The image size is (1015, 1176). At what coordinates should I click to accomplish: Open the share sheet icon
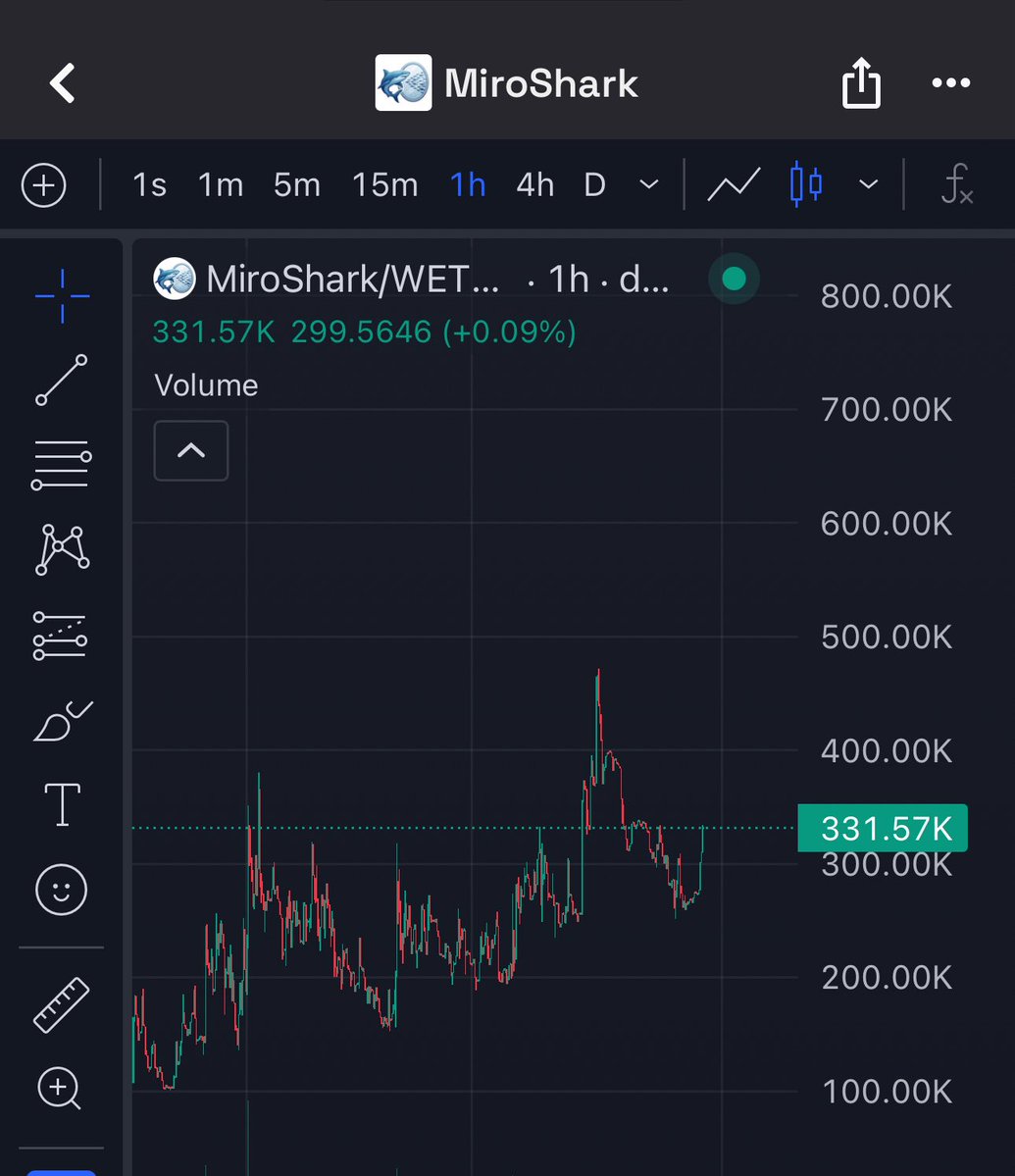click(x=861, y=82)
